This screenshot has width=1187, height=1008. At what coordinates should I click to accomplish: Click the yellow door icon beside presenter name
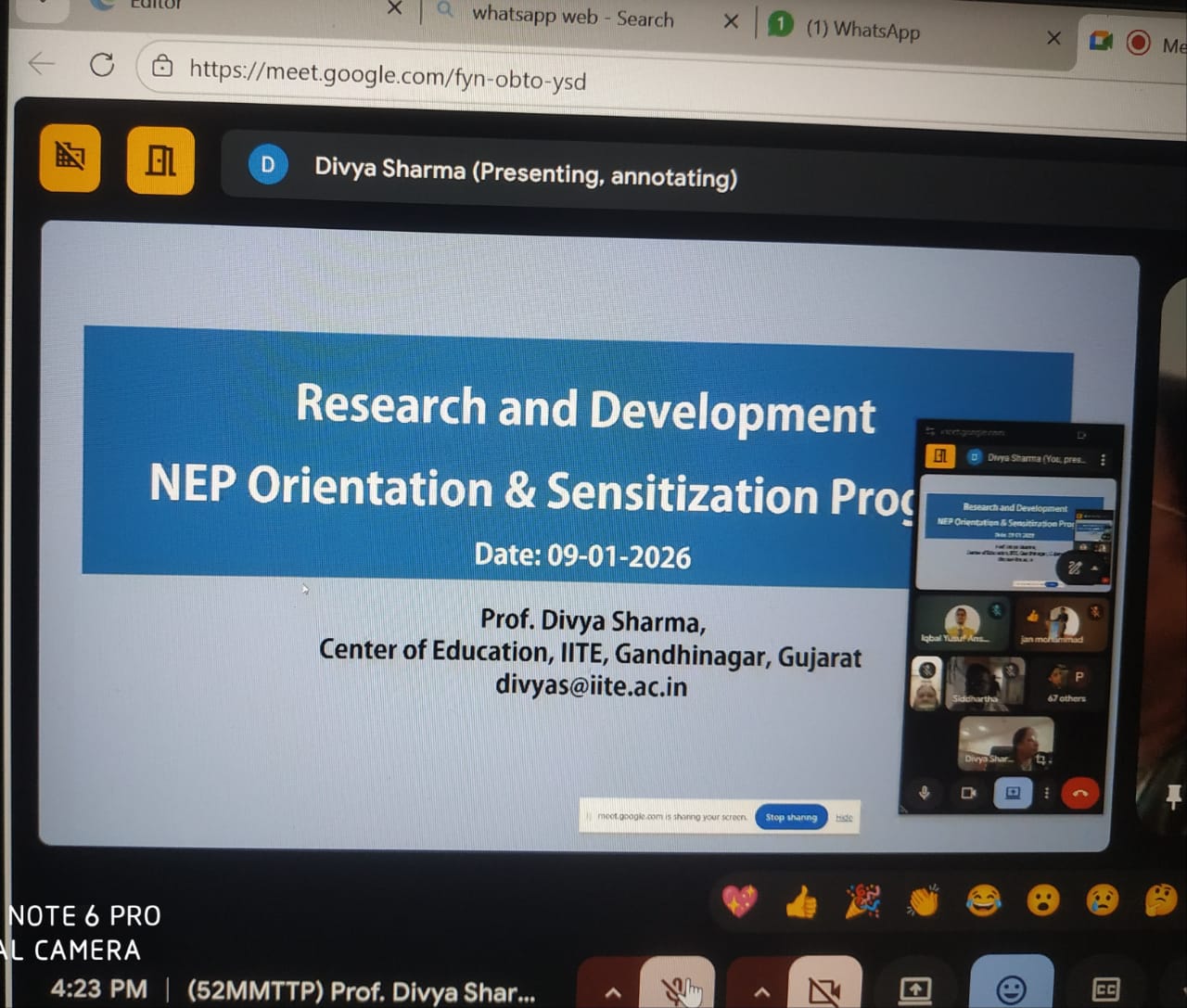tap(160, 160)
